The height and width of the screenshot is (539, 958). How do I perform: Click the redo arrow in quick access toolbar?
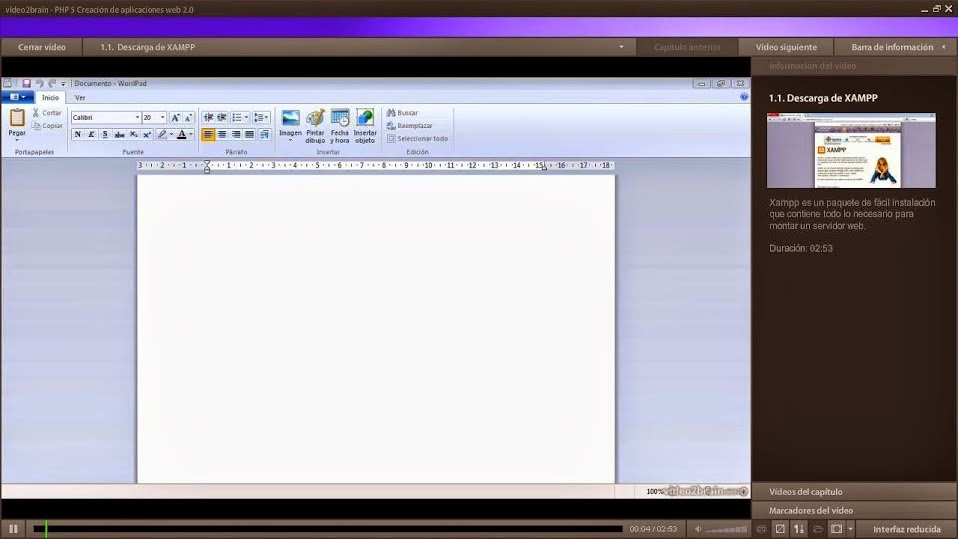[52, 83]
